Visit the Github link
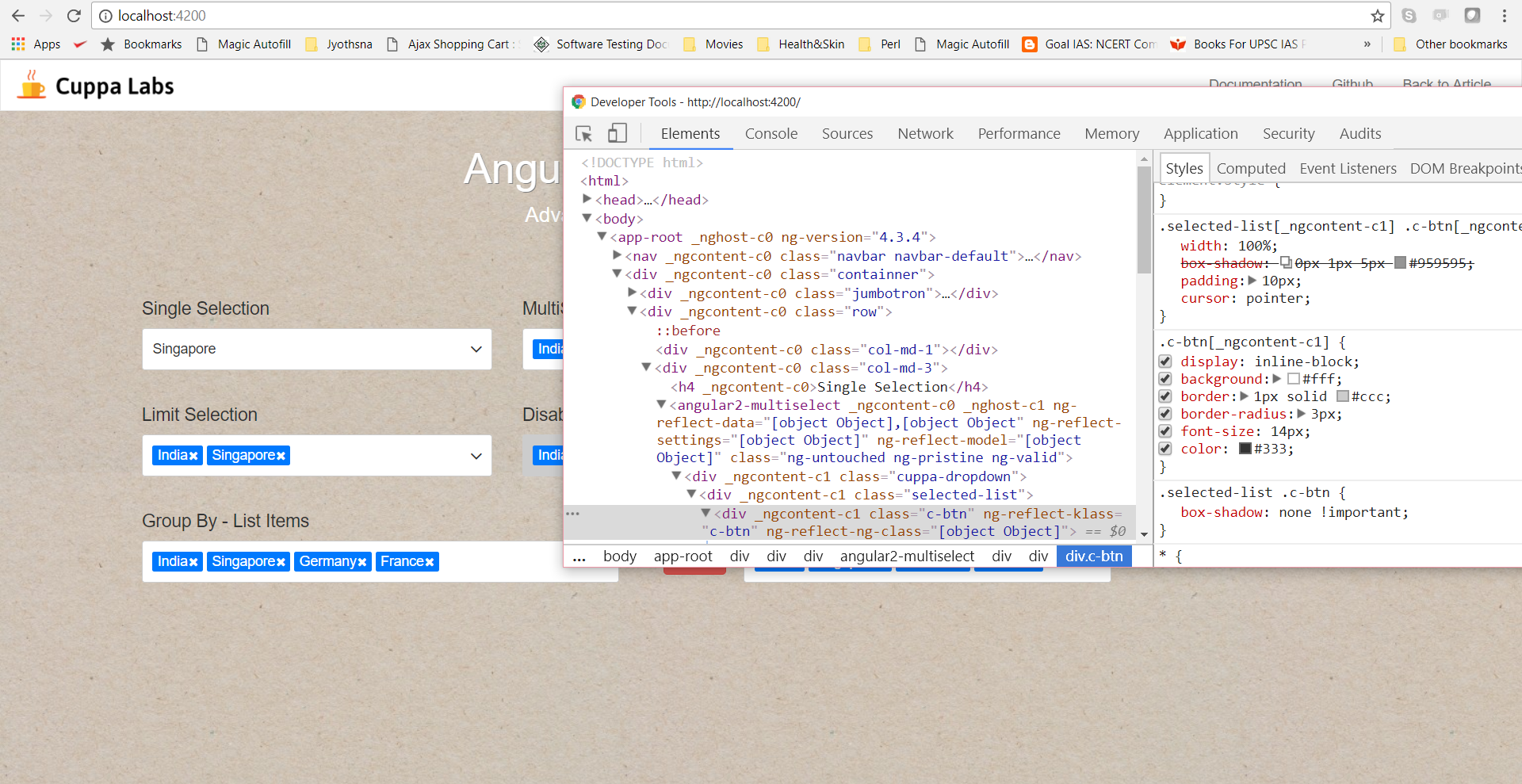The width and height of the screenshot is (1522, 784). [x=1352, y=83]
